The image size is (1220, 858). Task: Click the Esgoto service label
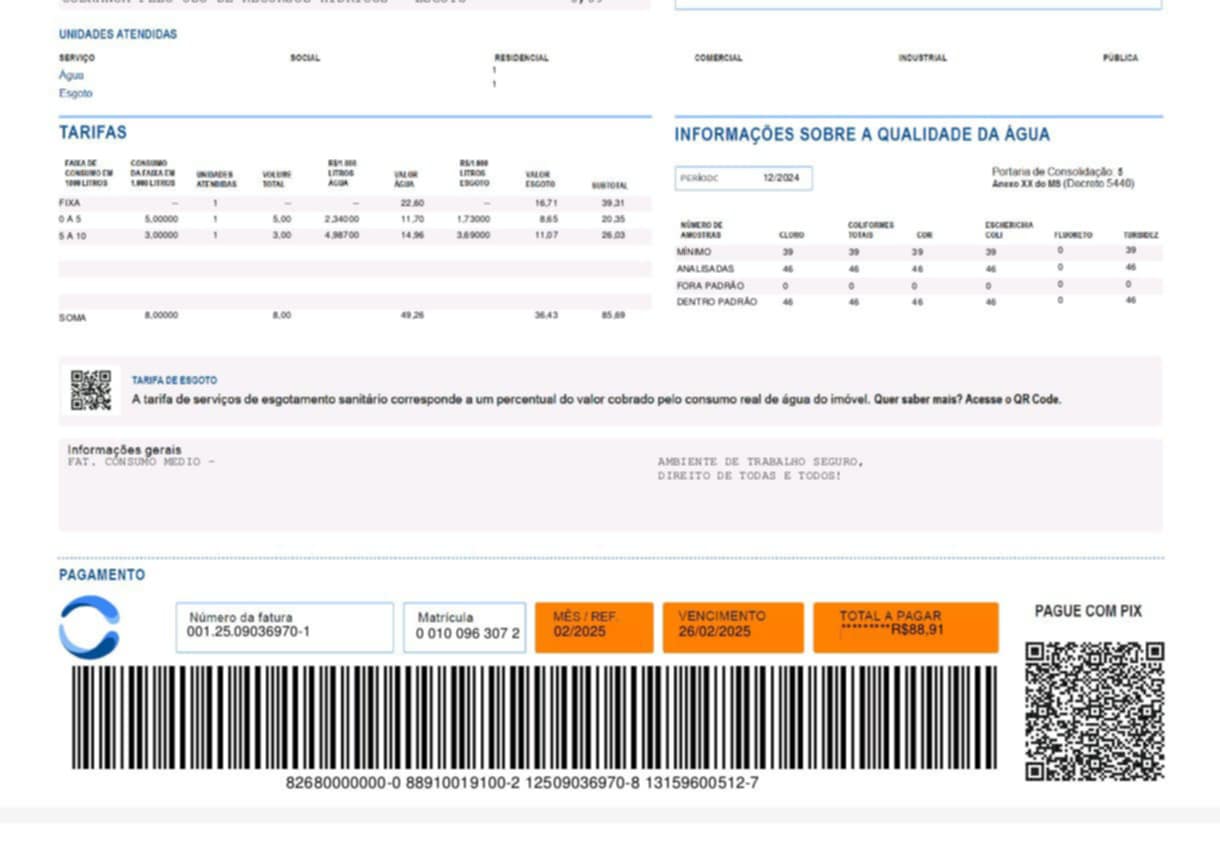75,93
